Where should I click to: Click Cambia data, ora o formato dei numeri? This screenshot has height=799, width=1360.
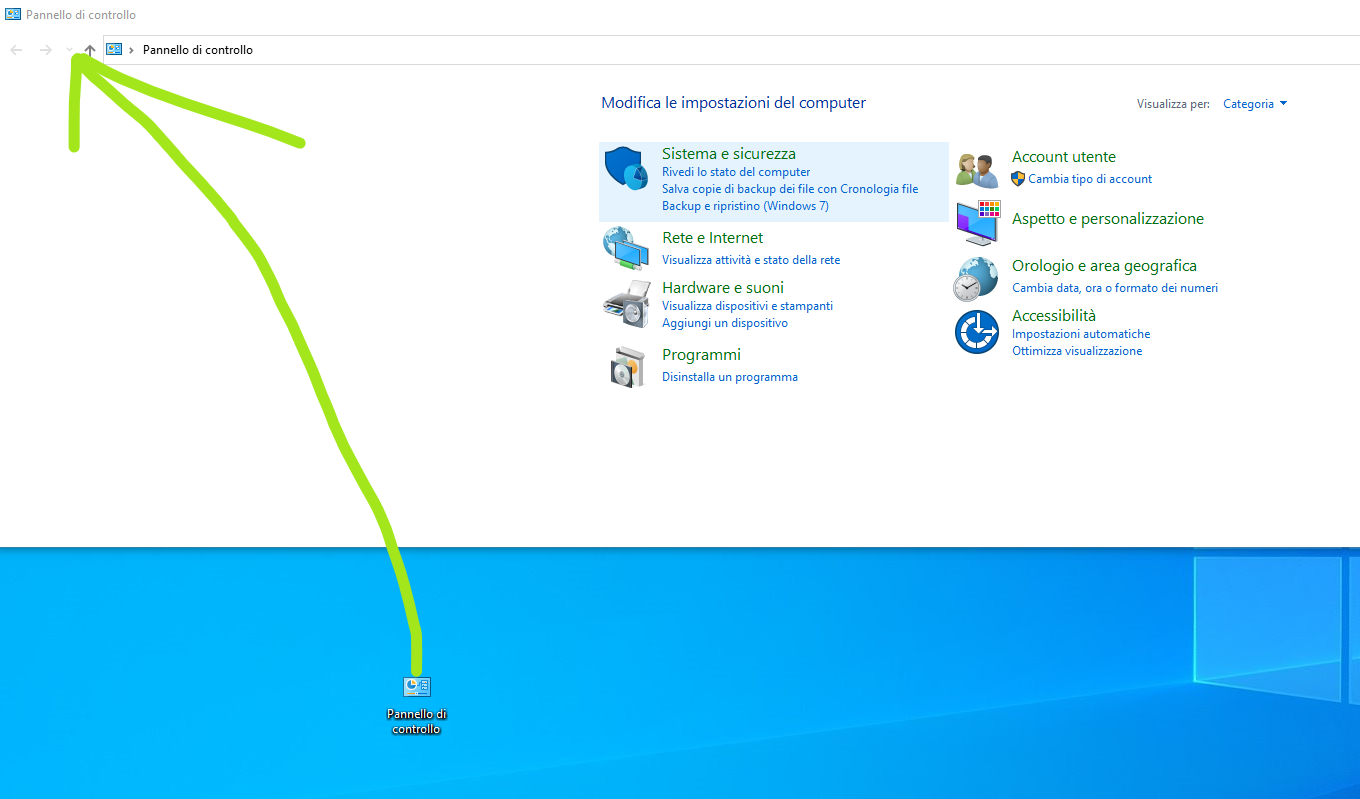click(1115, 288)
